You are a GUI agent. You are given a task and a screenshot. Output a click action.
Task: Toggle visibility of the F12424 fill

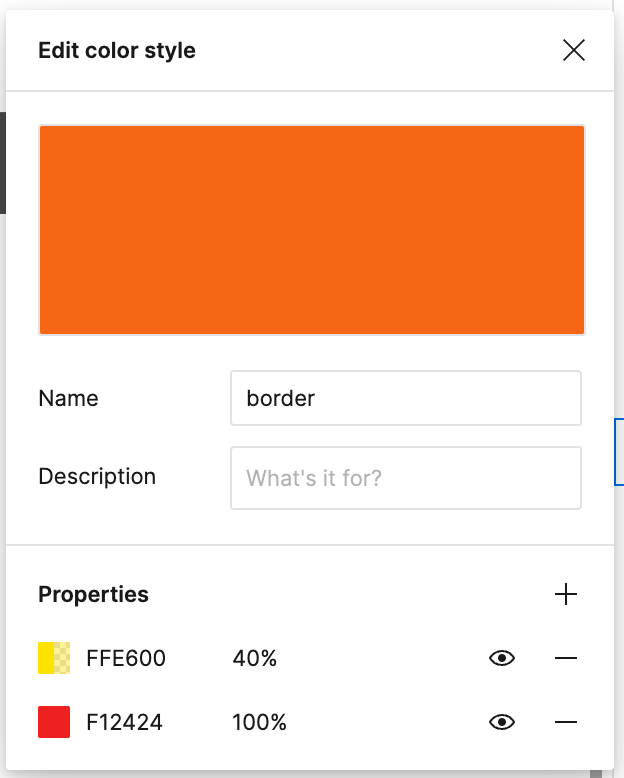point(502,722)
